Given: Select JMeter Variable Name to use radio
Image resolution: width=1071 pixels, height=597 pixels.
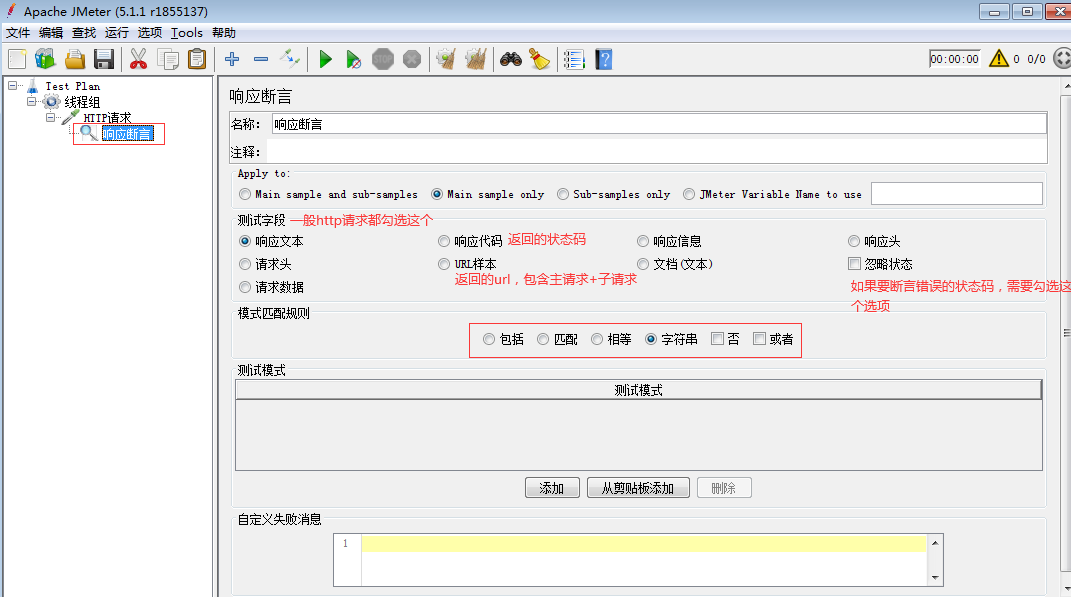Looking at the screenshot, I should 689,195.
